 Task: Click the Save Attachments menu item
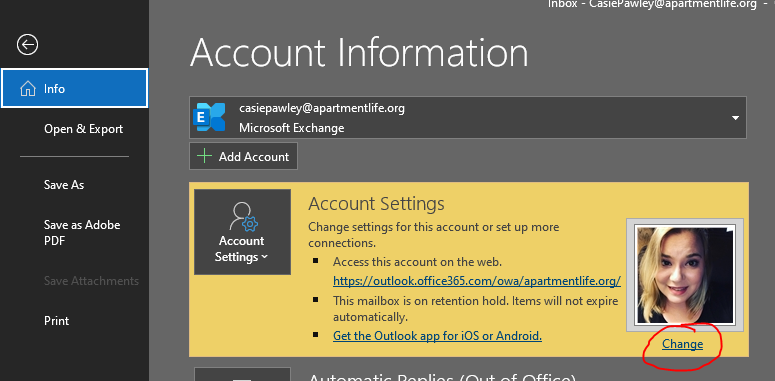(91, 281)
